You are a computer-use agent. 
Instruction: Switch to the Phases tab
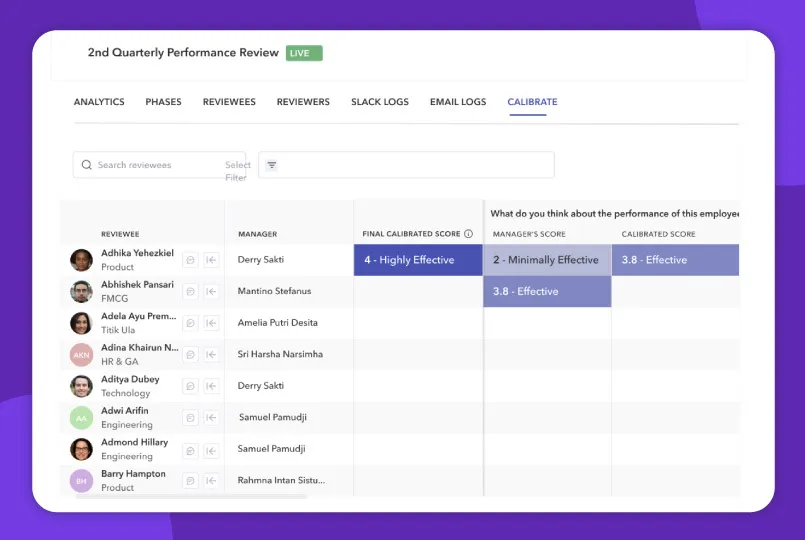pos(163,102)
